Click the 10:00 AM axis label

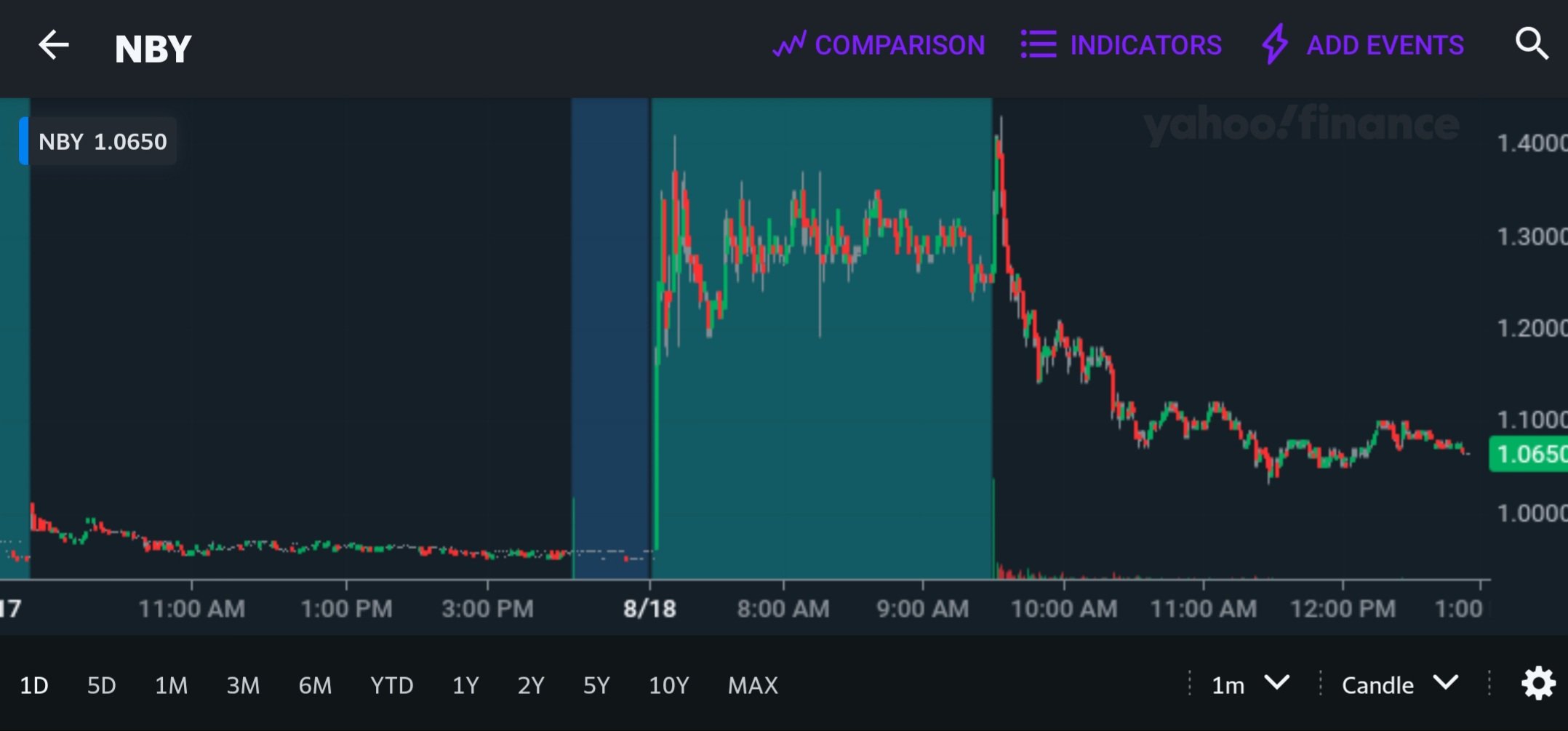tap(1064, 608)
